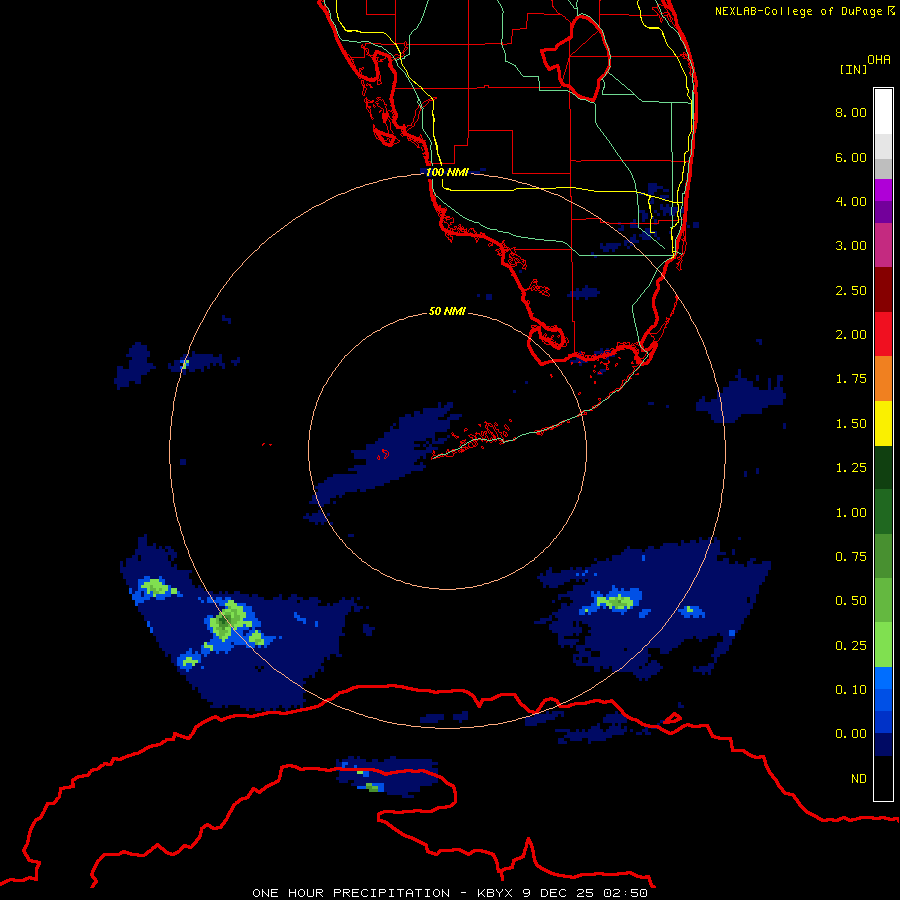
Task: Pick the pink 3.00 legend swatch
Action: click(x=883, y=245)
